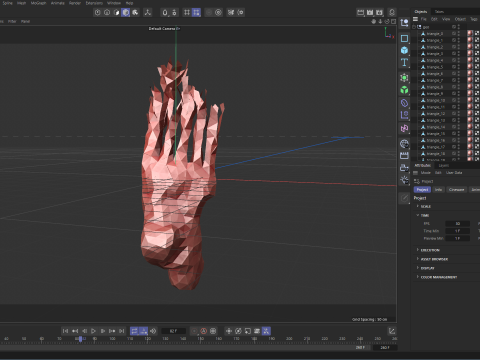Open the Default Camera viewport dropdown label
480x360 pixels.
[164, 29]
